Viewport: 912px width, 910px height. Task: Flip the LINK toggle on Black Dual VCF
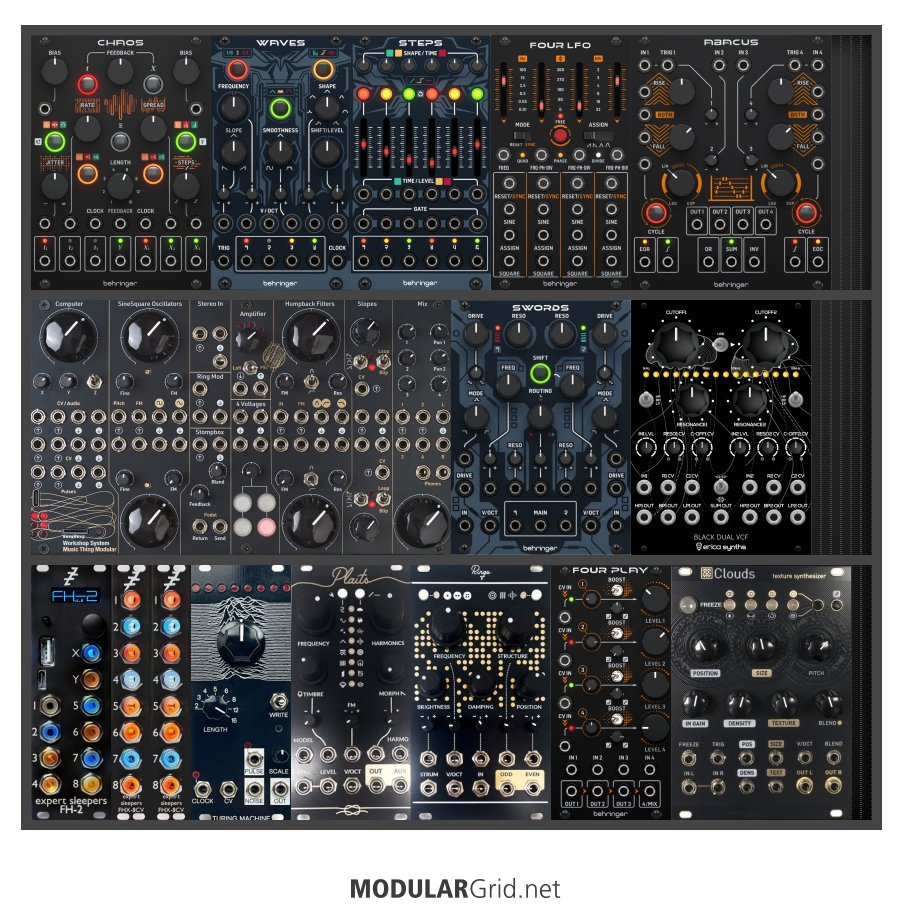click(721, 344)
